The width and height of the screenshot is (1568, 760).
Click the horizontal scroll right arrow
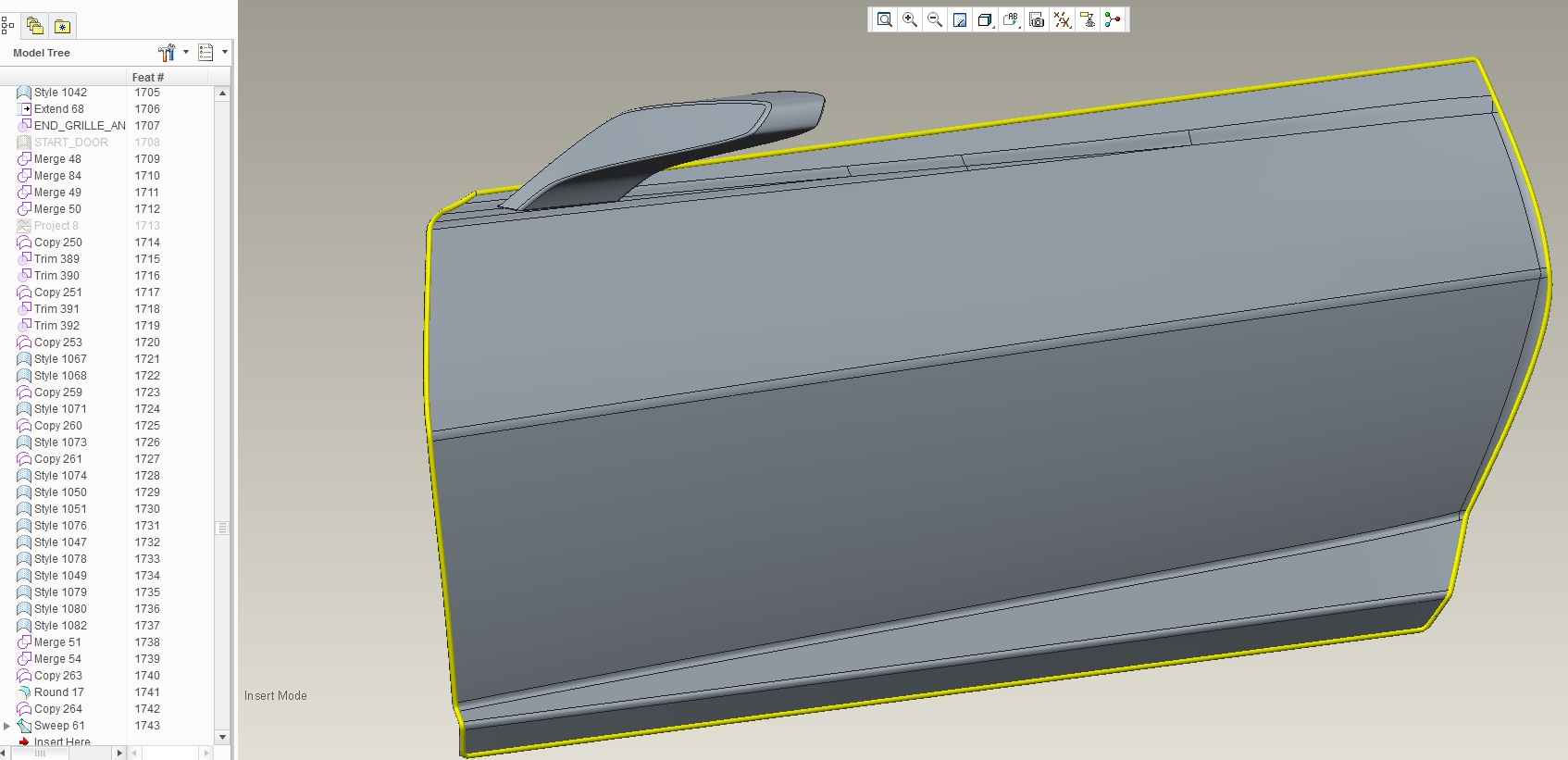(x=118, y=754)
